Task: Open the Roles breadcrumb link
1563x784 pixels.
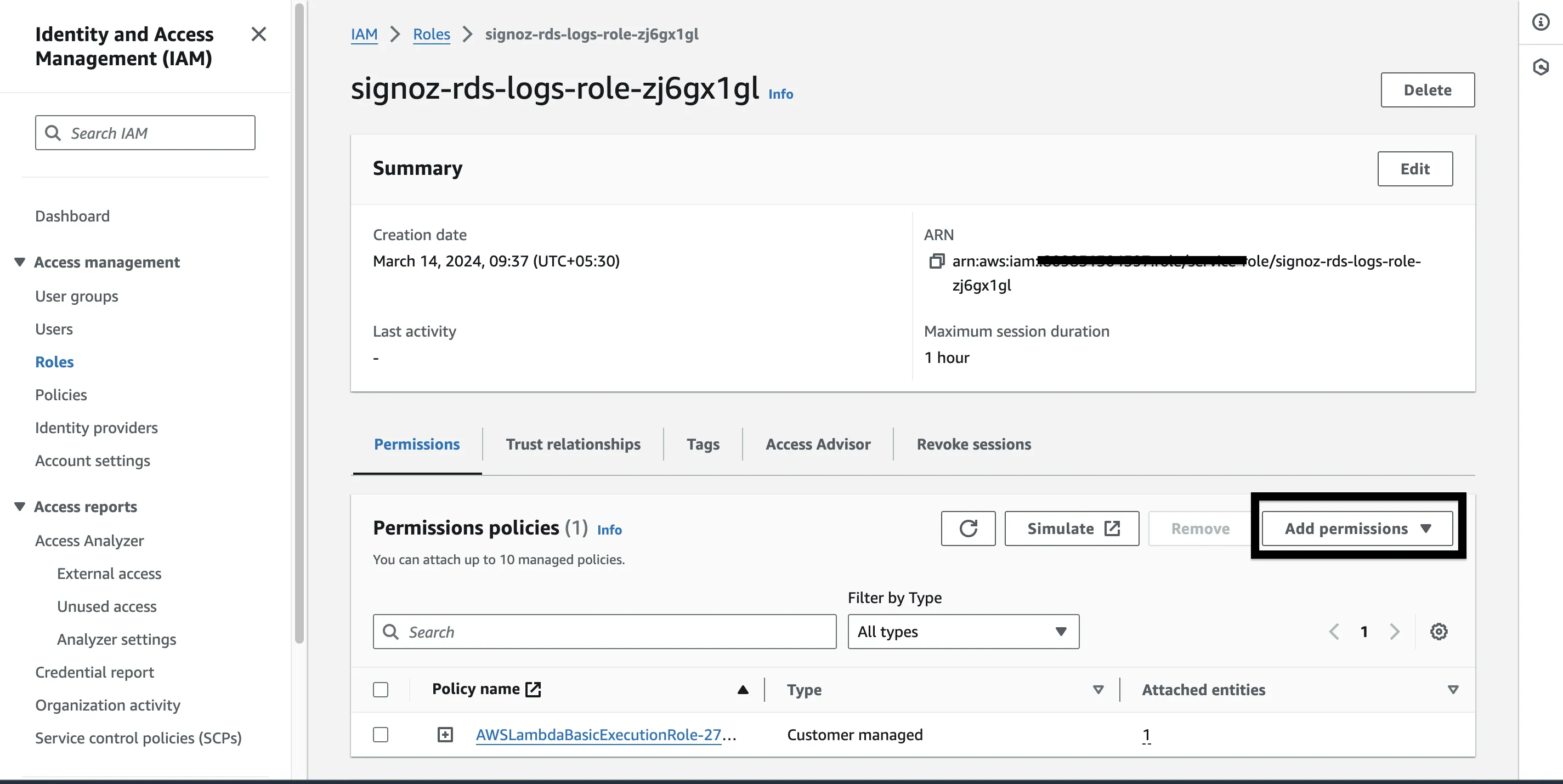Action: pyautogui.click(x=432, y=34)
